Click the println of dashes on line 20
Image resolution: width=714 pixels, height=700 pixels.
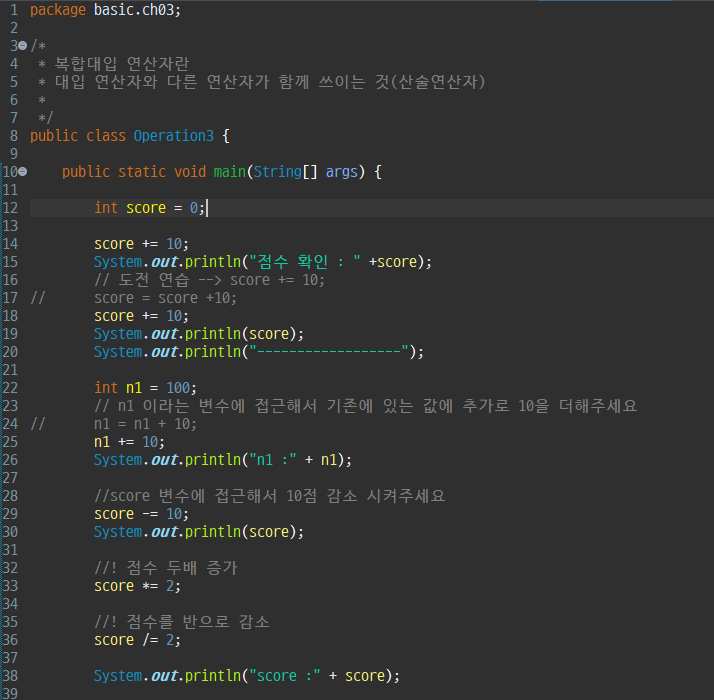(259, 352)
